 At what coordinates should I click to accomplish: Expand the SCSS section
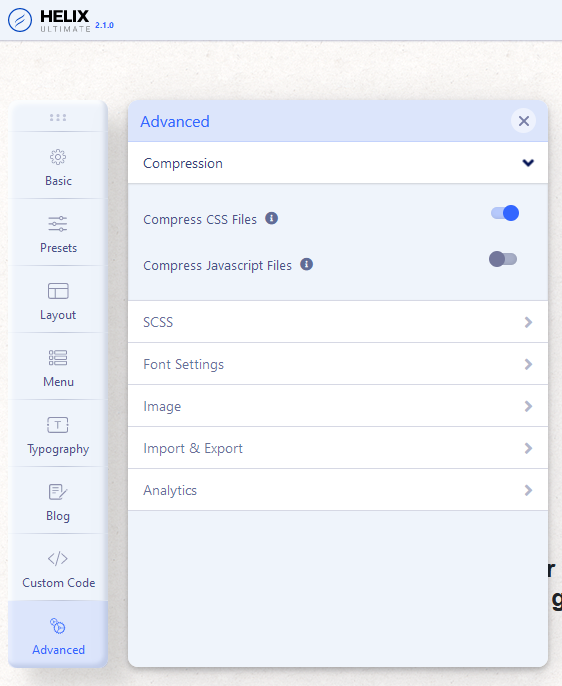coord(338,322)
